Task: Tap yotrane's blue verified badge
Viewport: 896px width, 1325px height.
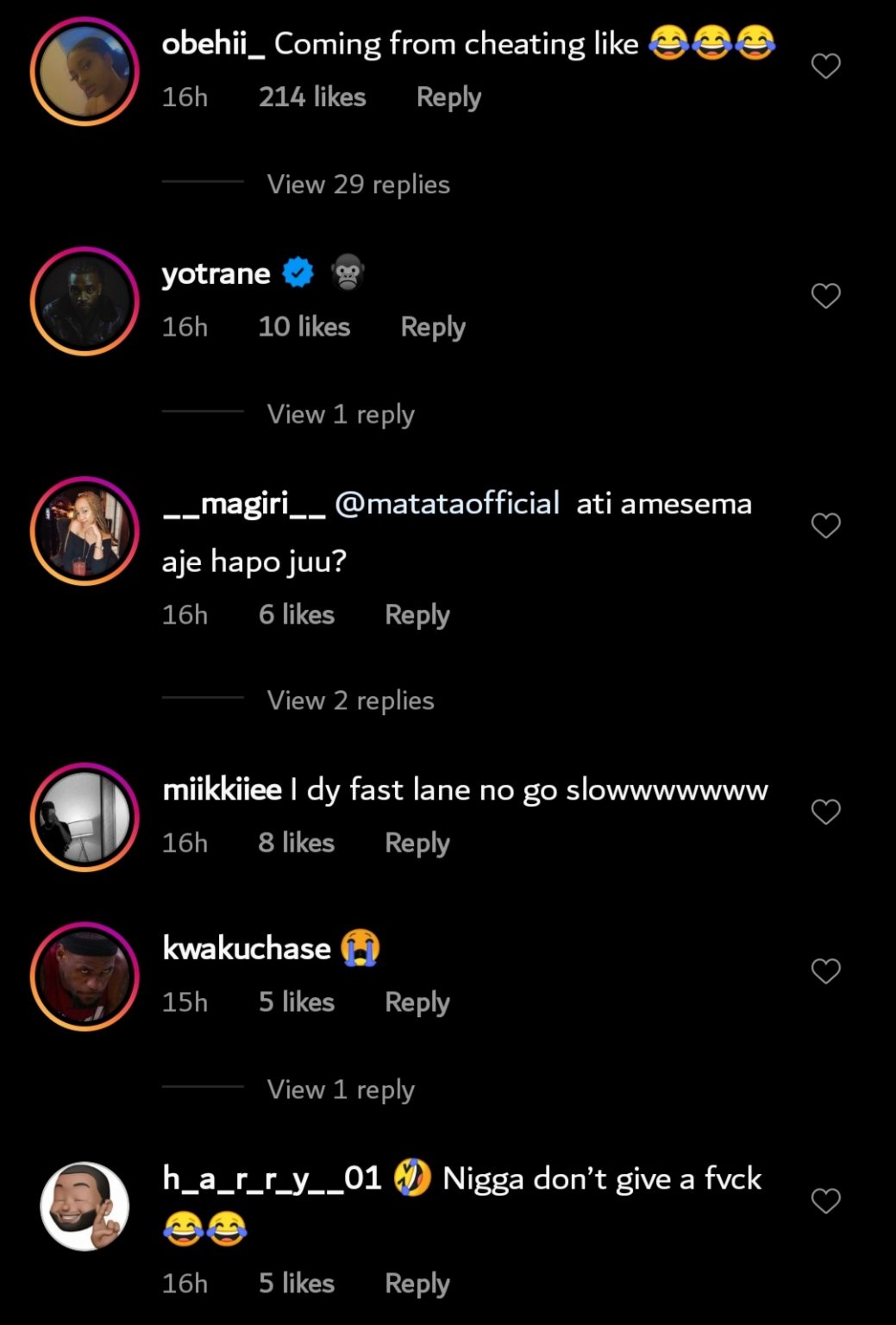Action: pyautogui.click(x=298, y=273)
